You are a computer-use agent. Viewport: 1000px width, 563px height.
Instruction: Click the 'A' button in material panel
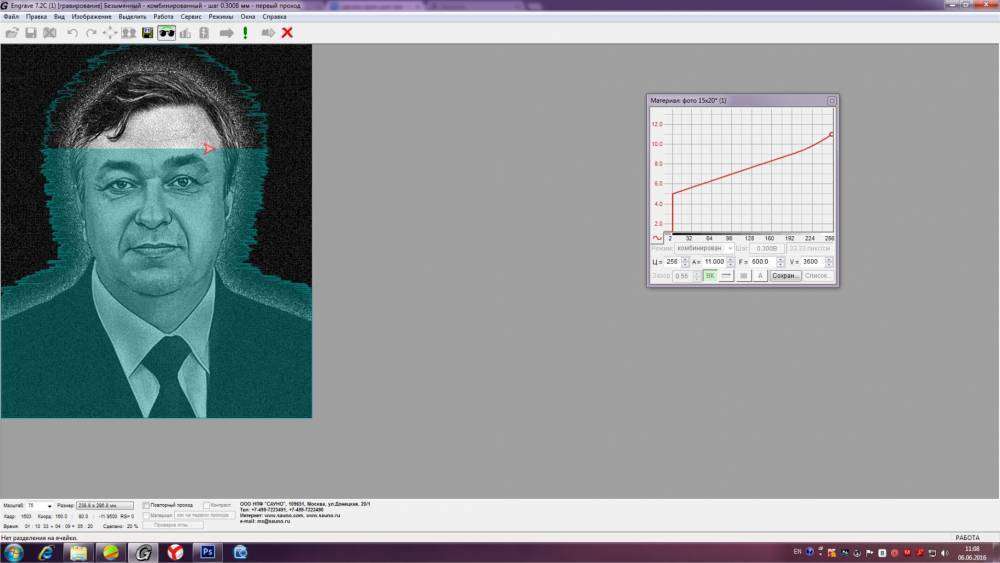point(760,275)
